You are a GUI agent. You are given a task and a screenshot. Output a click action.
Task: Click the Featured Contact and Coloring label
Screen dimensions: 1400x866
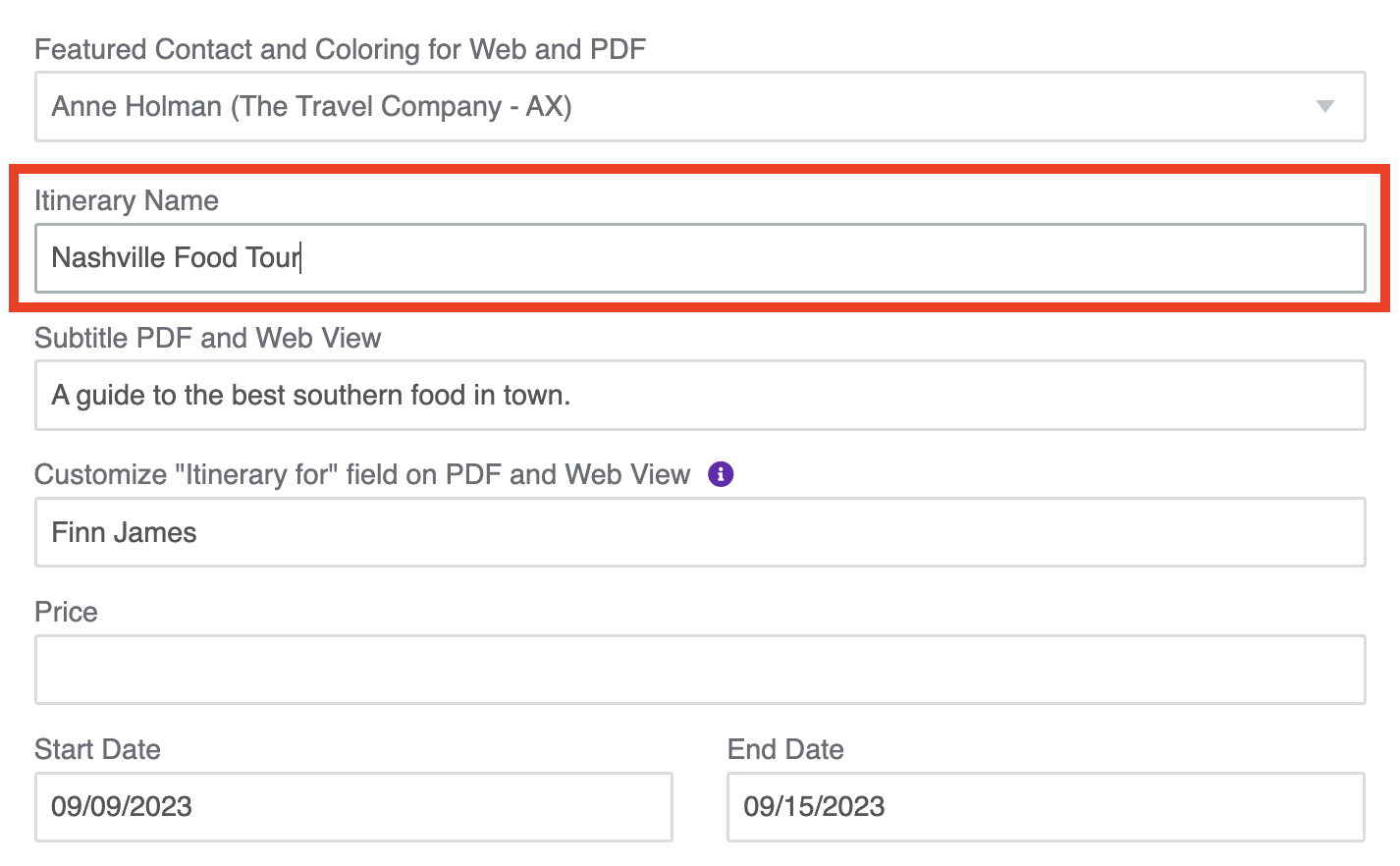click(x=340, y=49)
